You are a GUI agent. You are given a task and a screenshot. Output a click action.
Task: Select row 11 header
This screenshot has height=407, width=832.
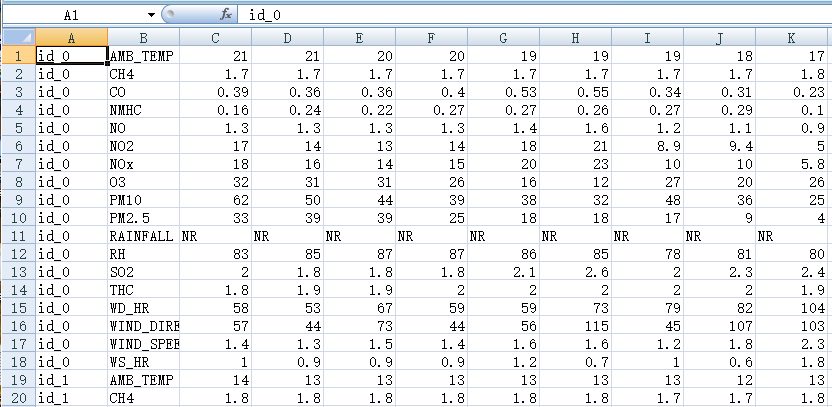(x=19, y=236)
